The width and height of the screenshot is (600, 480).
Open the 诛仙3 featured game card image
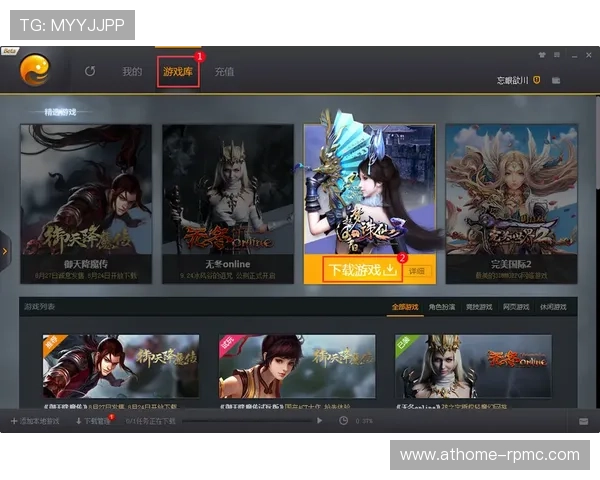click(370, 189)
